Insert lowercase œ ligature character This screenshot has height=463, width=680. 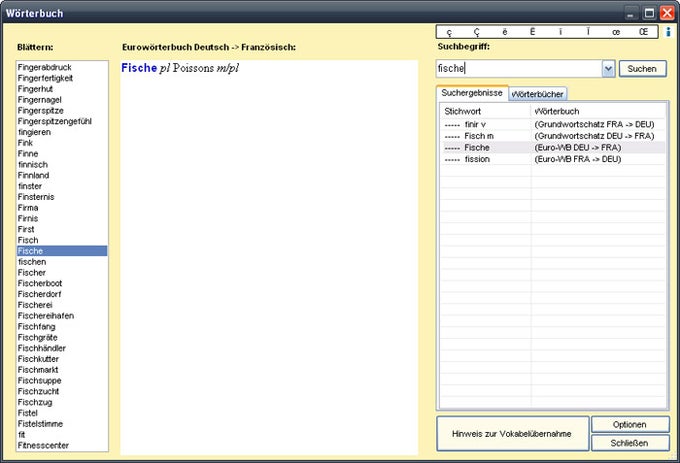616,32
